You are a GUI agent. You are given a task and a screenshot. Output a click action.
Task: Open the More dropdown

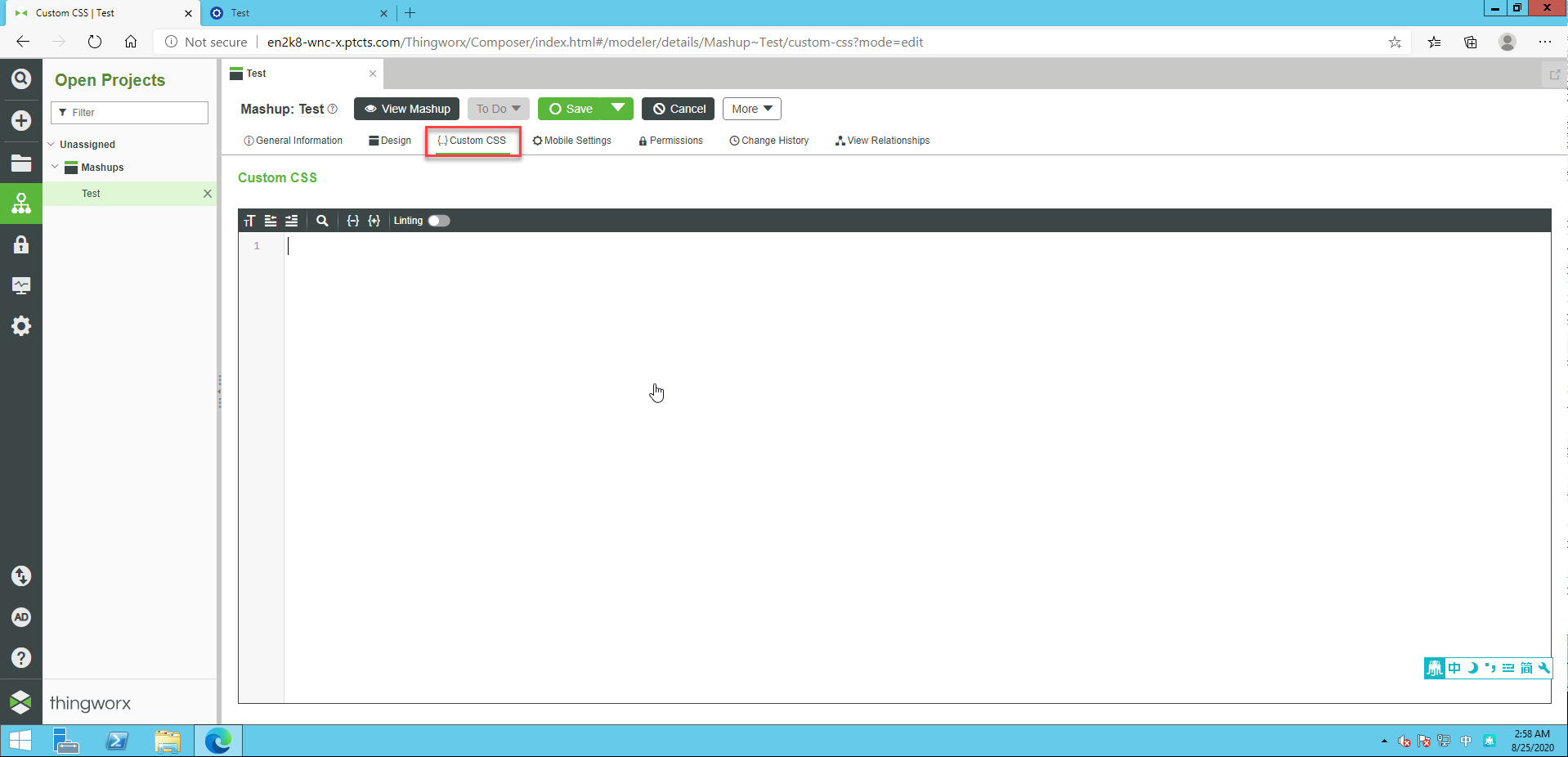point(750,108)
